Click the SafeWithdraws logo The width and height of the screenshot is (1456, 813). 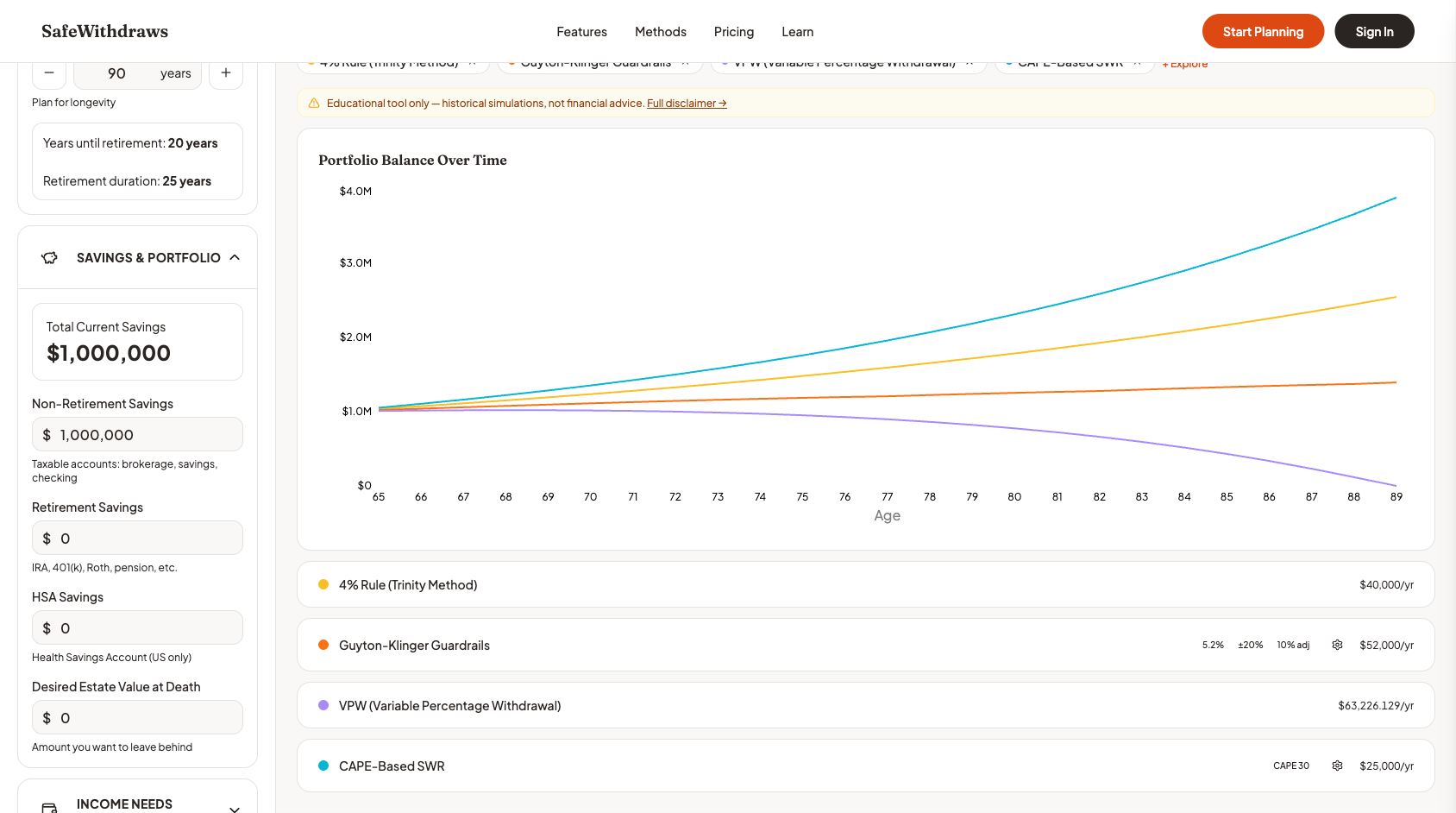pyautogui.click(x=104, y=31)
